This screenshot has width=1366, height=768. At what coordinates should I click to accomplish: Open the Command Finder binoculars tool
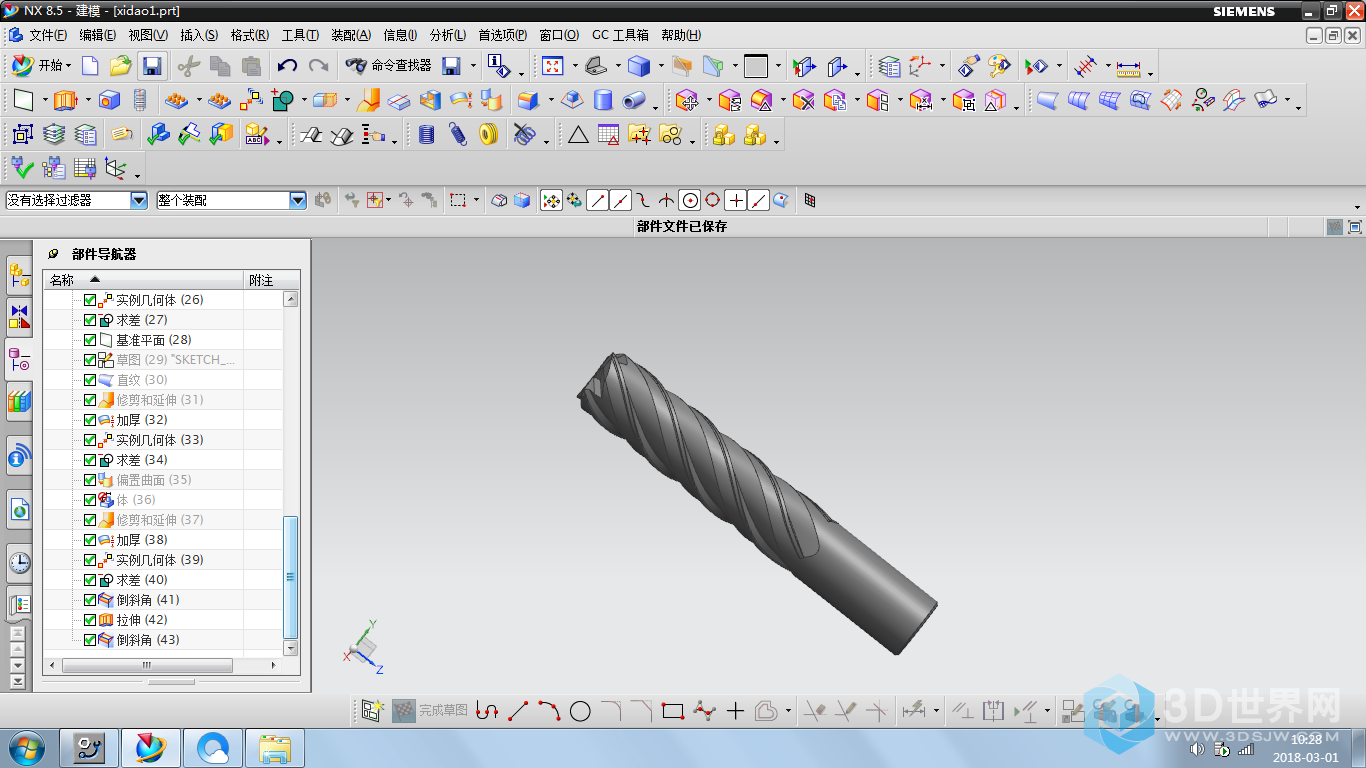388,66
